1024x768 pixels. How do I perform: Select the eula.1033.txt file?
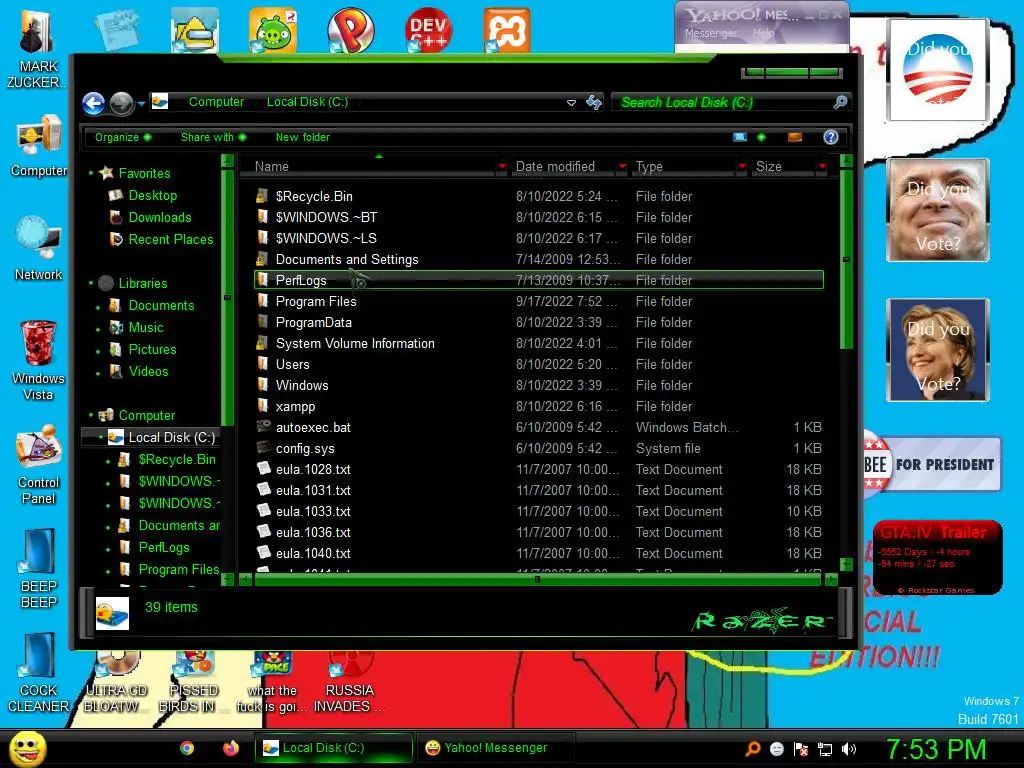[x=539, y=512]
